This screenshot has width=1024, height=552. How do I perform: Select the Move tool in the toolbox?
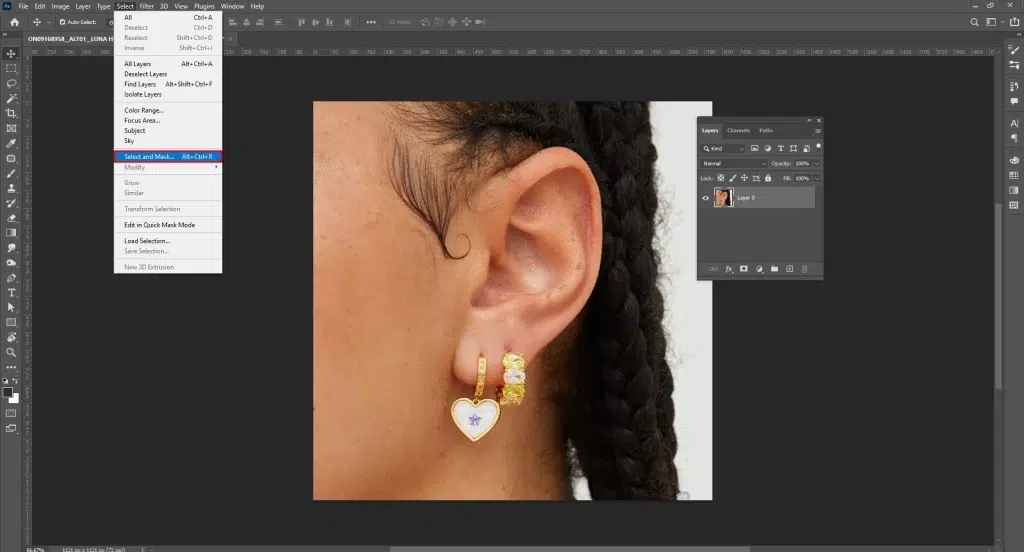coord(11,54)
